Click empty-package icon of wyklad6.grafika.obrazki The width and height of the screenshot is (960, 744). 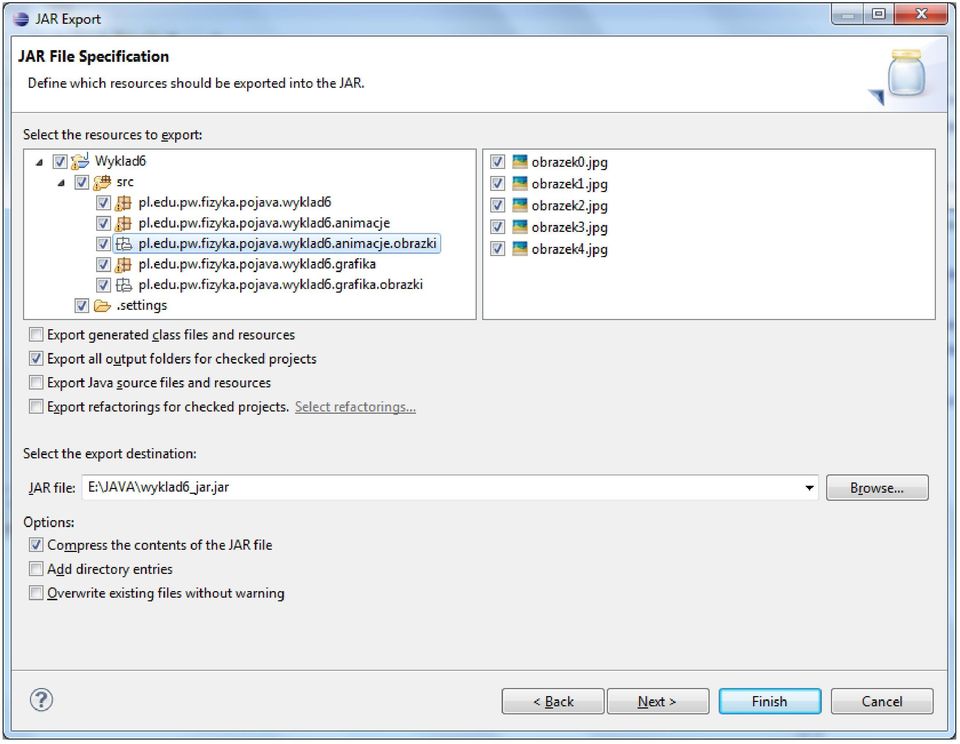[x=124, y=285]
